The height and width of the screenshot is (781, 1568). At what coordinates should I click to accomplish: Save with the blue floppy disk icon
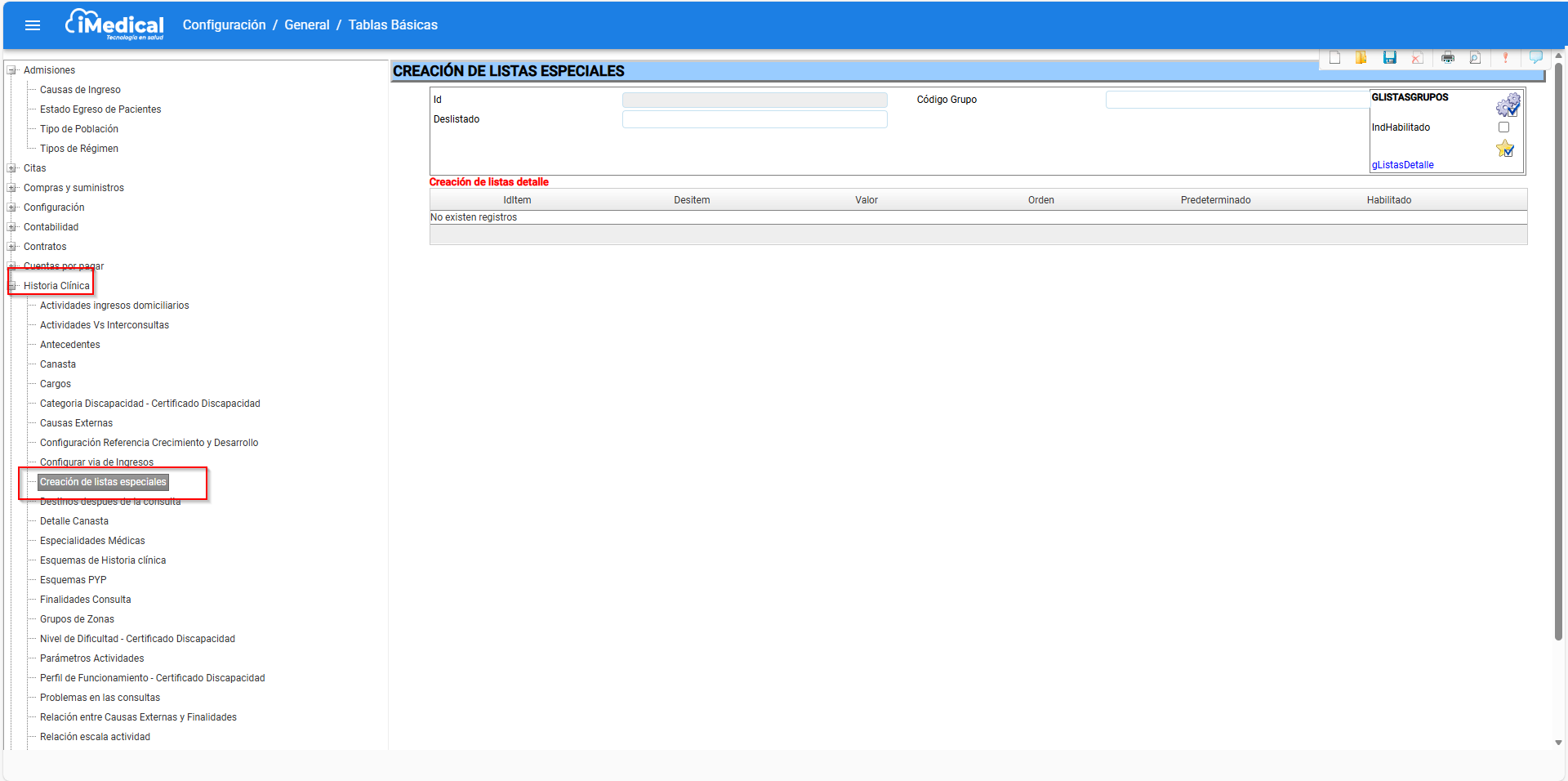click(x=1389, y=58)
